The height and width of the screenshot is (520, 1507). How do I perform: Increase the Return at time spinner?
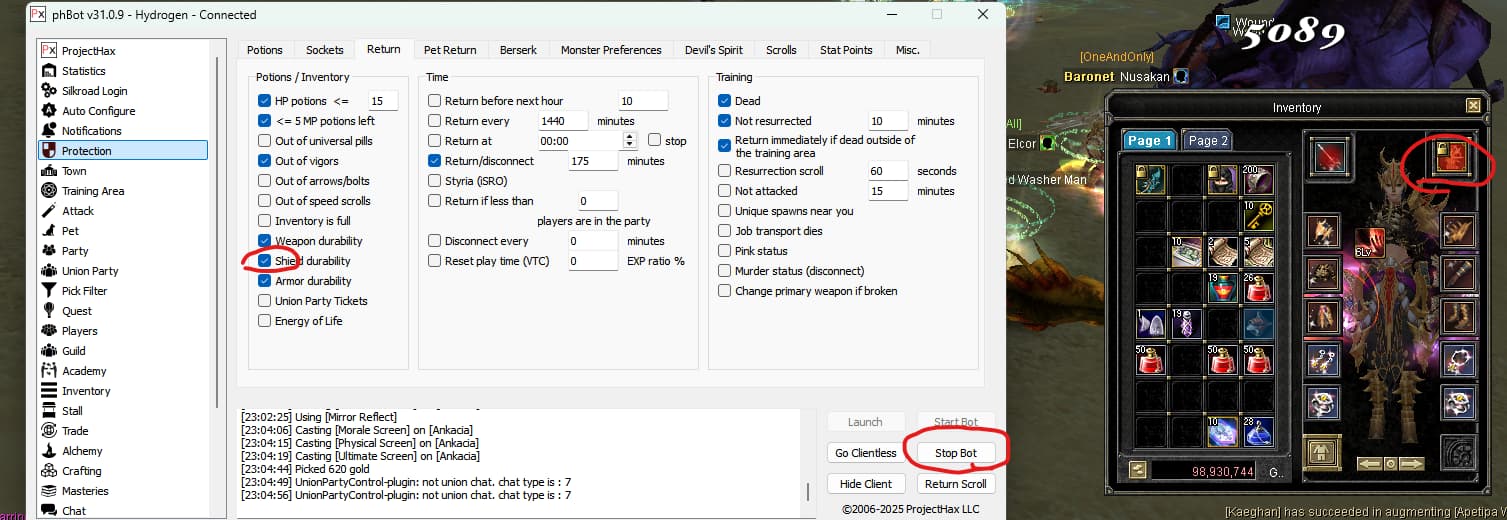pyautogui.click(x=629, y=137)
